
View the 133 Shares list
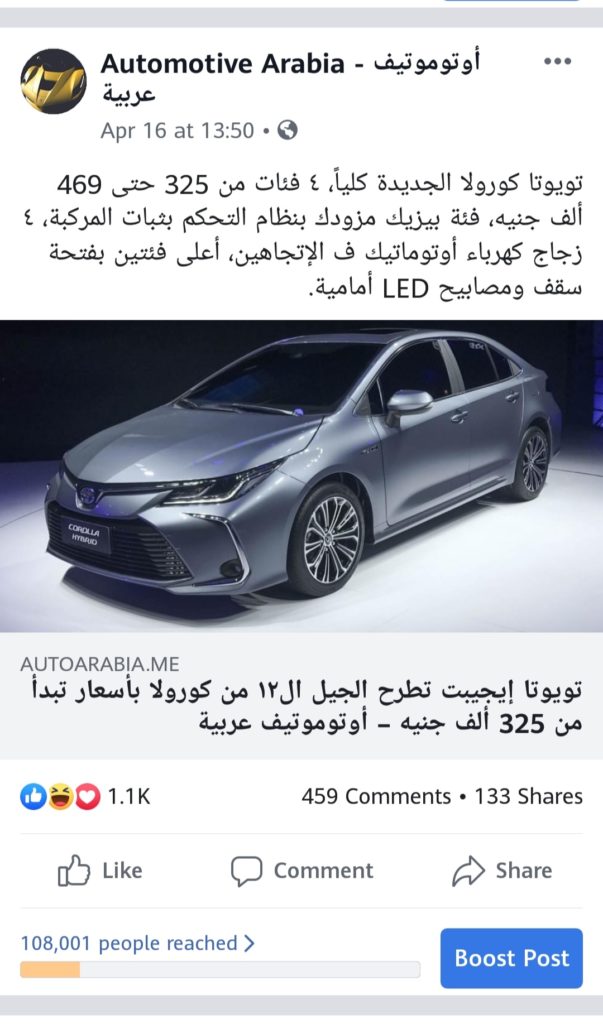529,796
